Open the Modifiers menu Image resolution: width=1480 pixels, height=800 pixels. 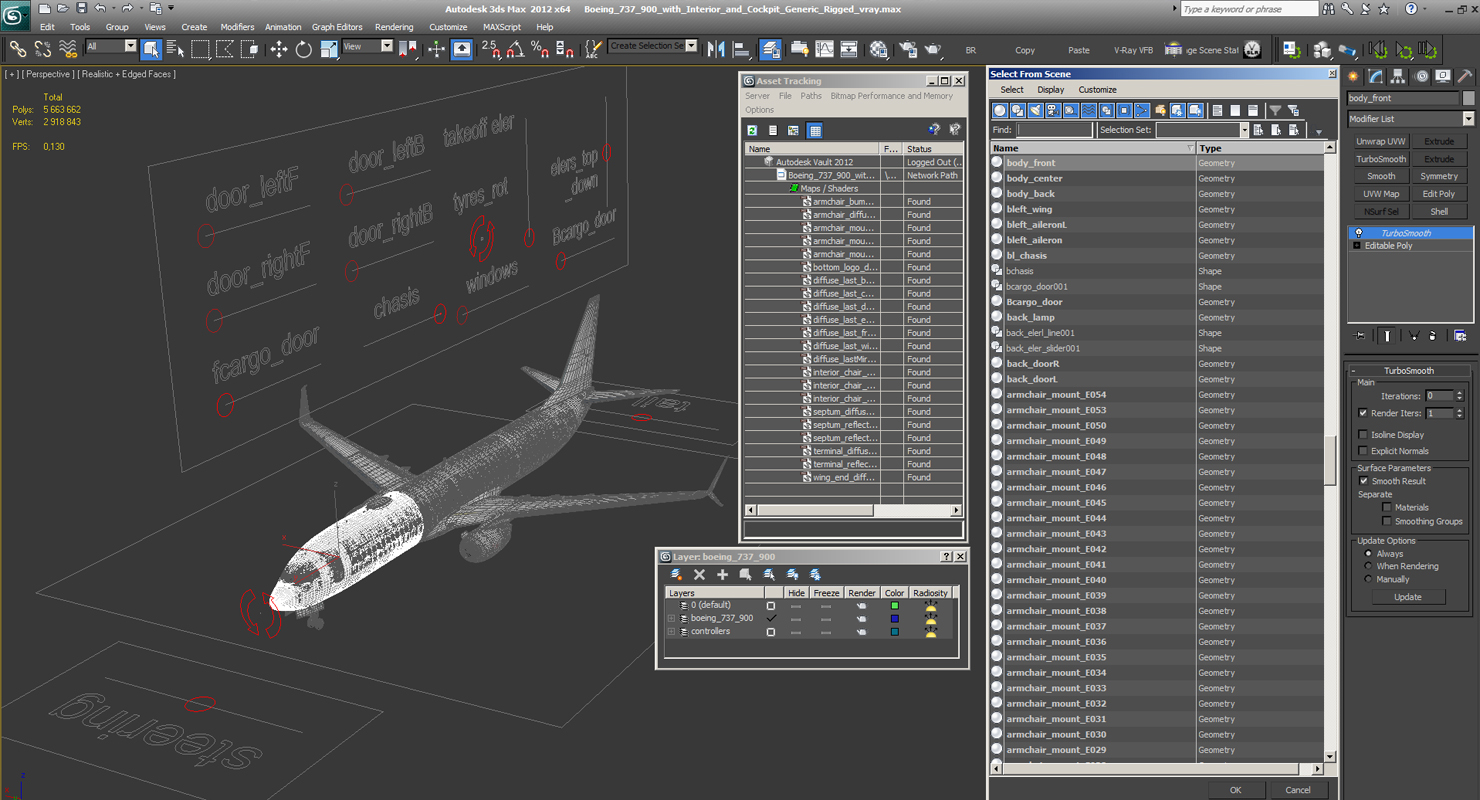point(237,27)
